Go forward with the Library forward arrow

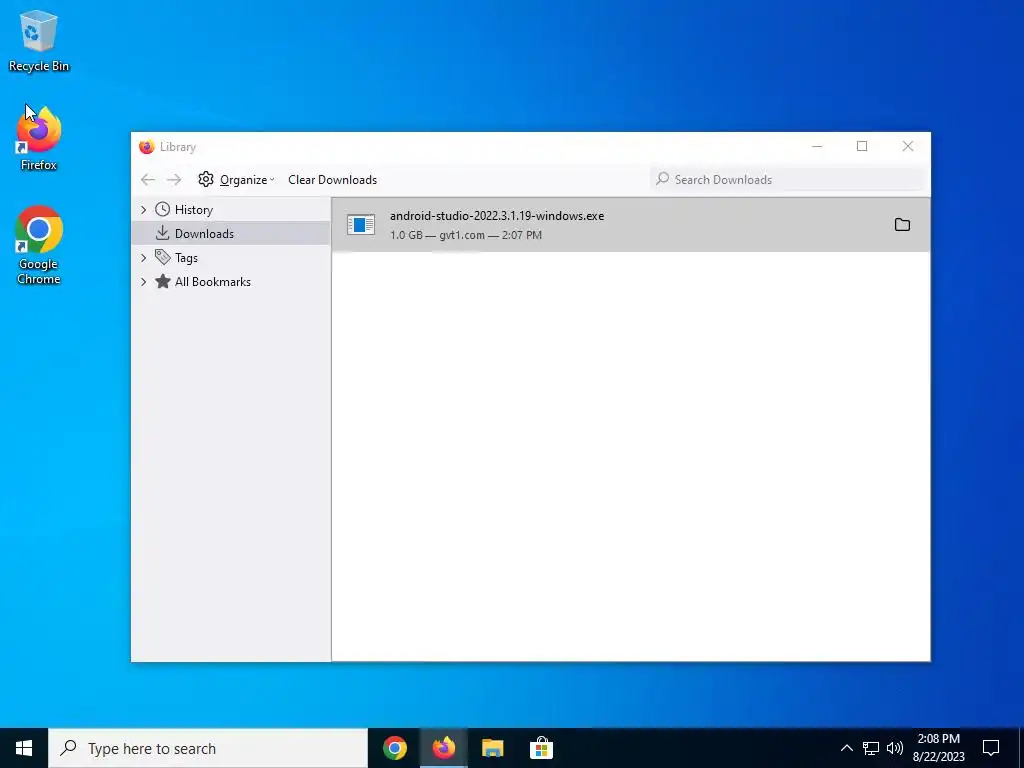tap(174, 180)
